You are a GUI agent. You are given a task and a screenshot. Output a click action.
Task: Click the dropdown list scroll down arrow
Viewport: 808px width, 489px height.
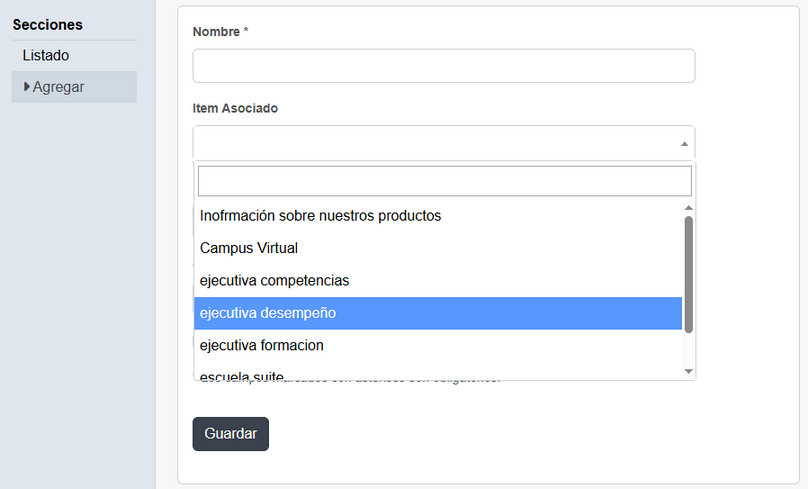click(x=688, y=371)
